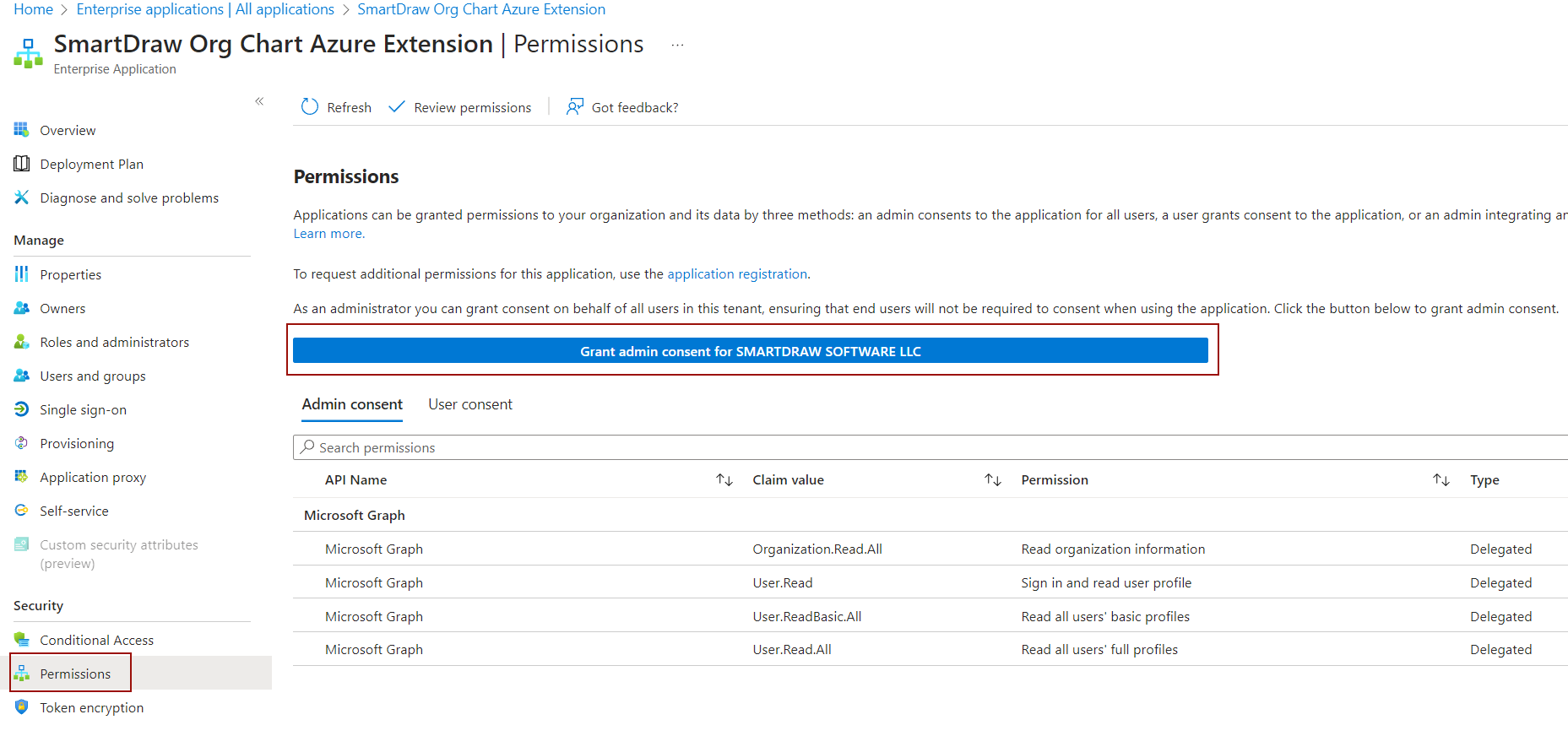Collapse the left sidebar navigation menu

pos(259,101)
